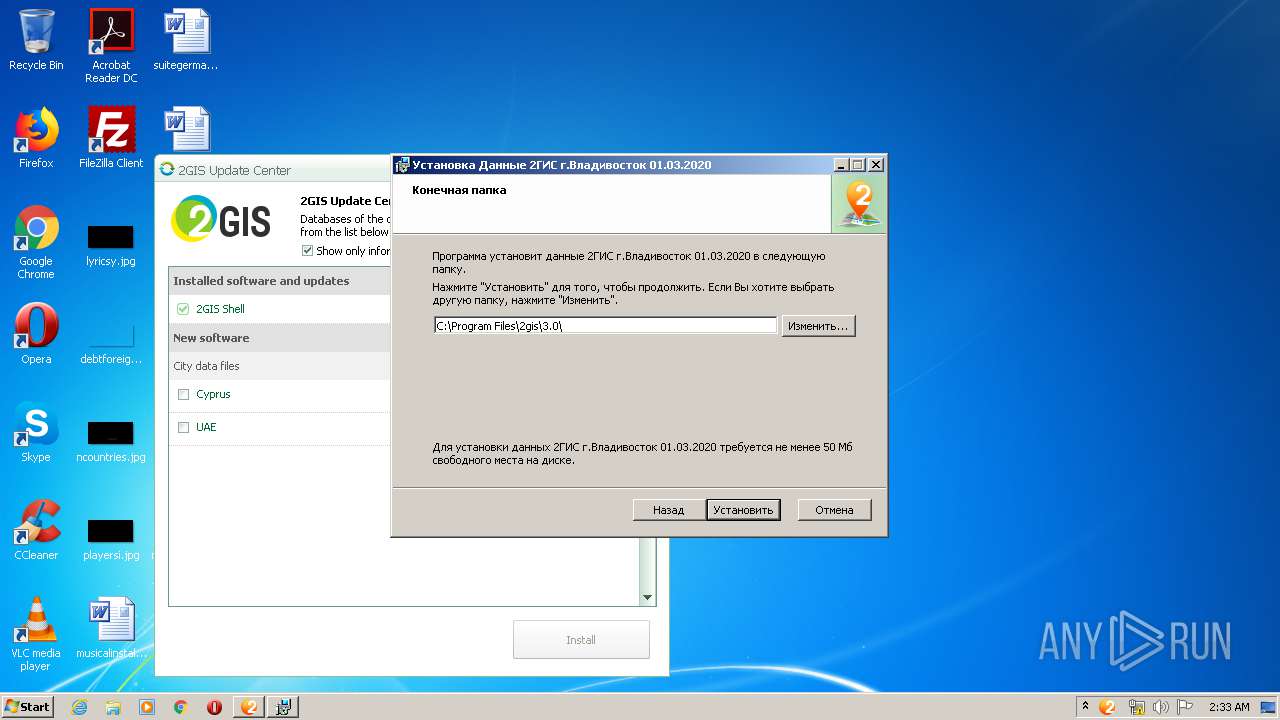This screenshot has height=720, width=1280.
Task: Open playersi.jpg file icon
Action: pos(110,540)
